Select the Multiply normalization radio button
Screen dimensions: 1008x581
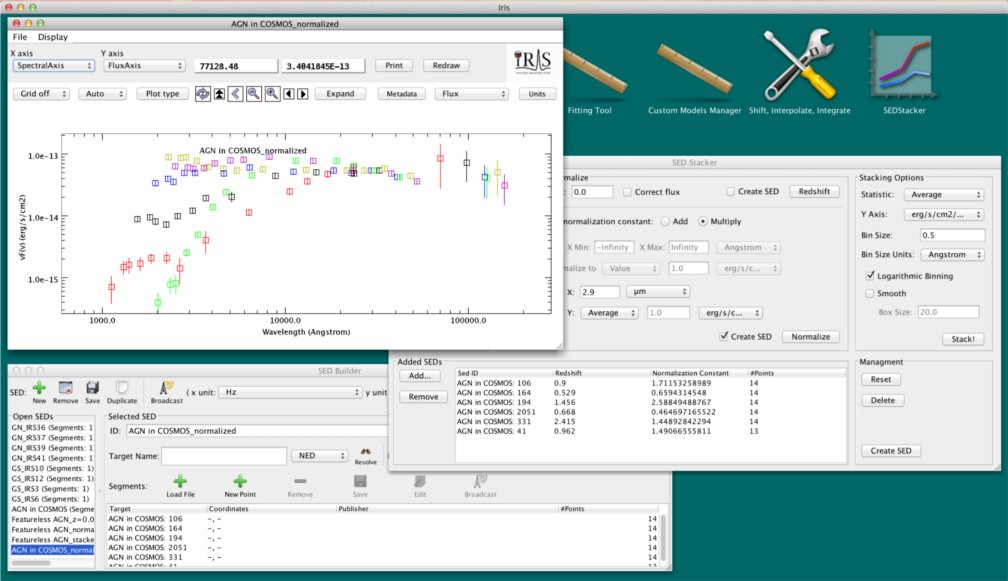703,221
